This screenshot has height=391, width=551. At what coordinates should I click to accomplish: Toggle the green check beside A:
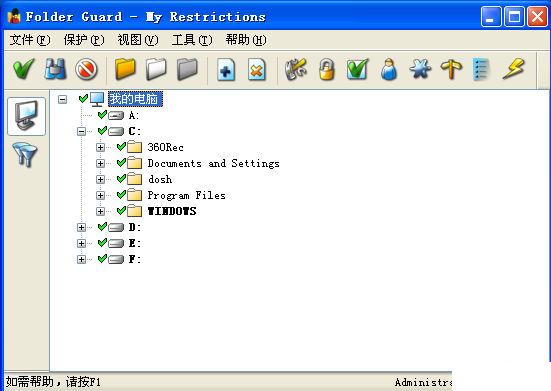click(102, 115)
